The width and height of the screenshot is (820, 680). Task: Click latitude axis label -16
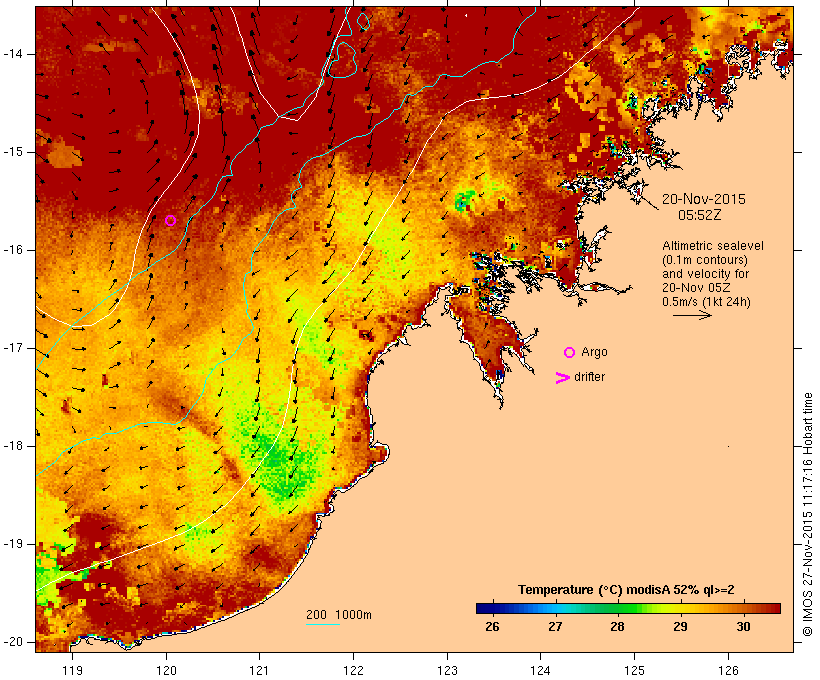(x=13, y=250)
